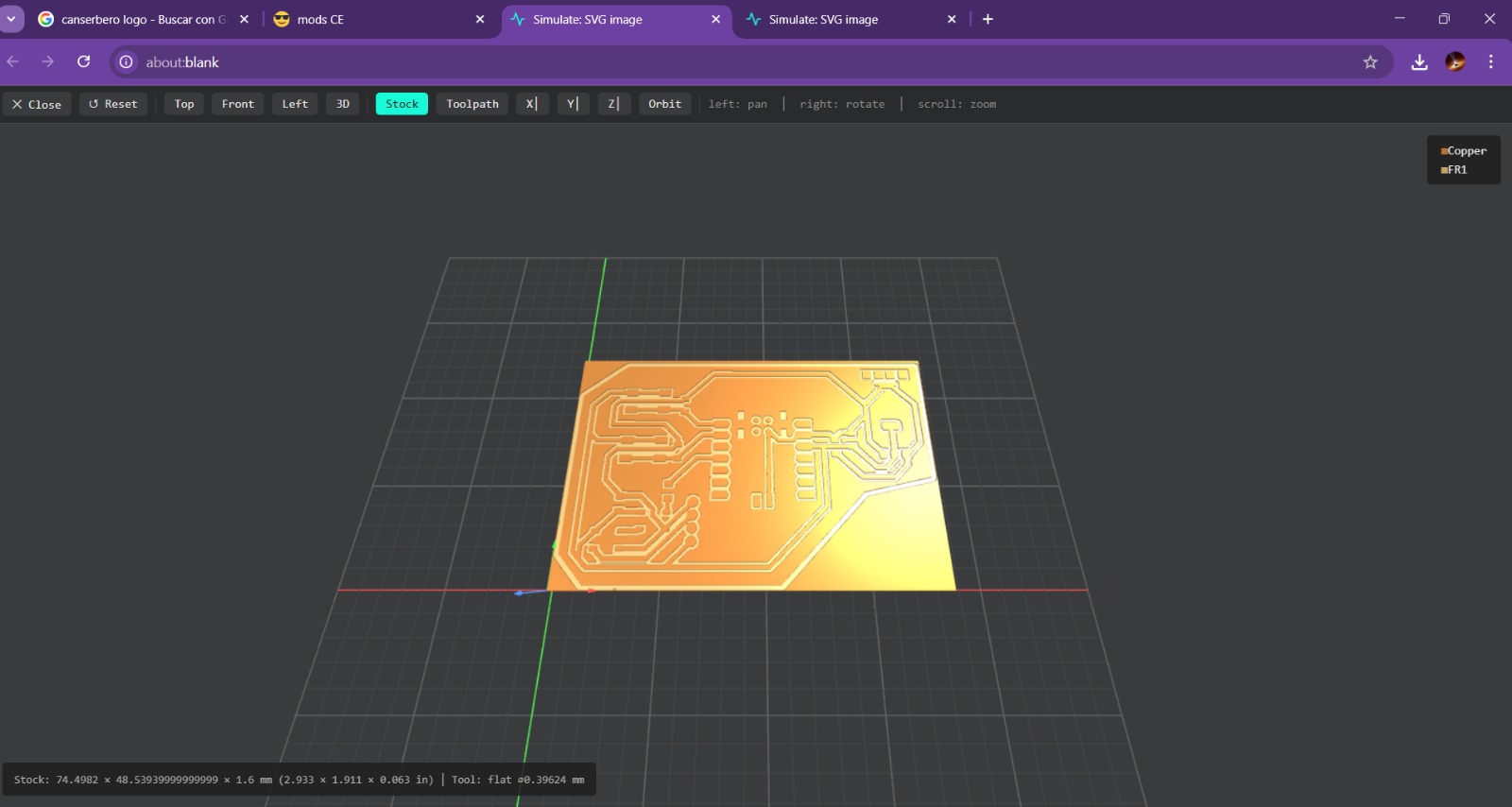Expand the tab search dropdown arrow

[11, 19]
